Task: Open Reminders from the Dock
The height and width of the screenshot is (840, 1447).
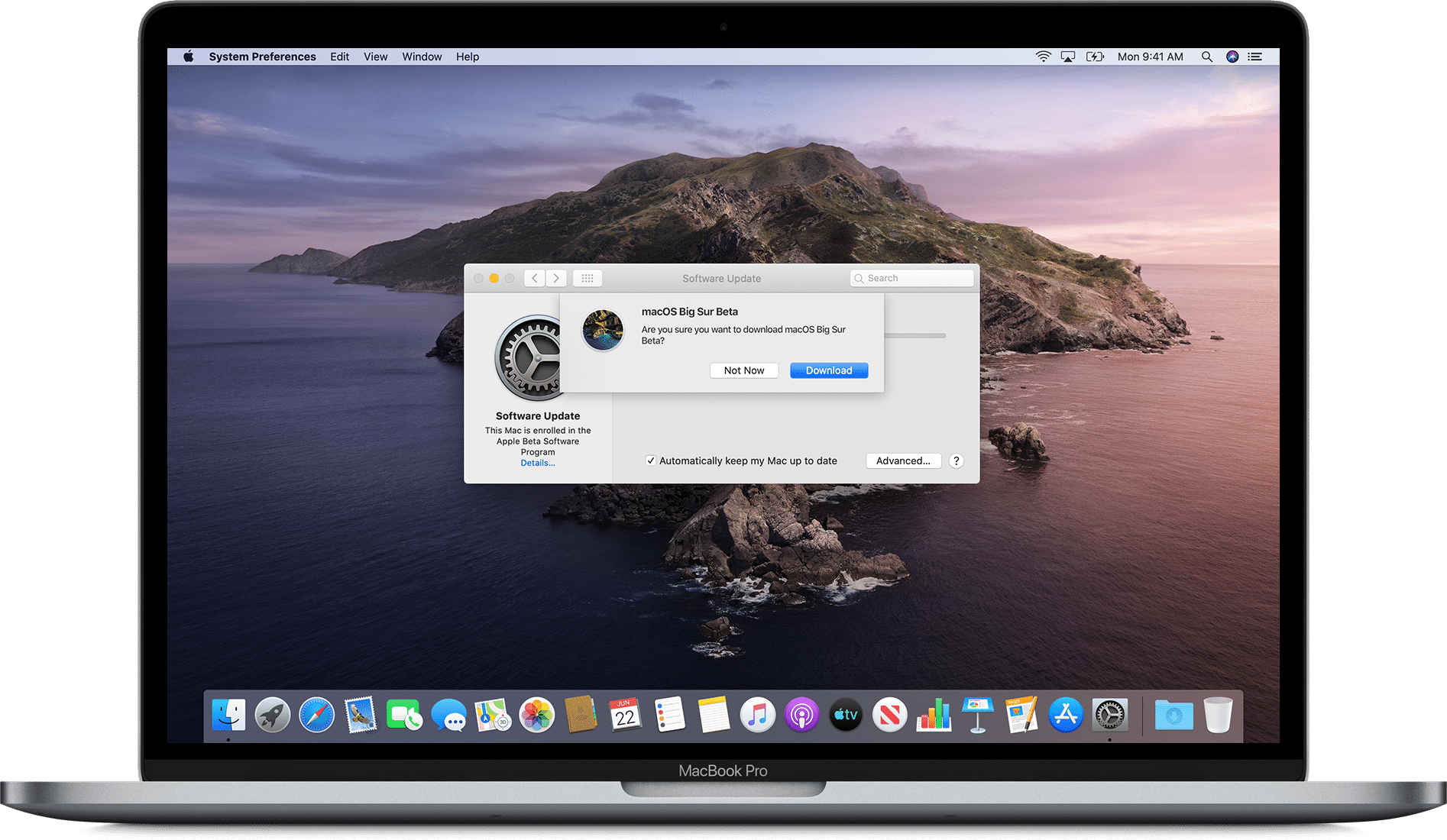Action: (x=669, y=716)
